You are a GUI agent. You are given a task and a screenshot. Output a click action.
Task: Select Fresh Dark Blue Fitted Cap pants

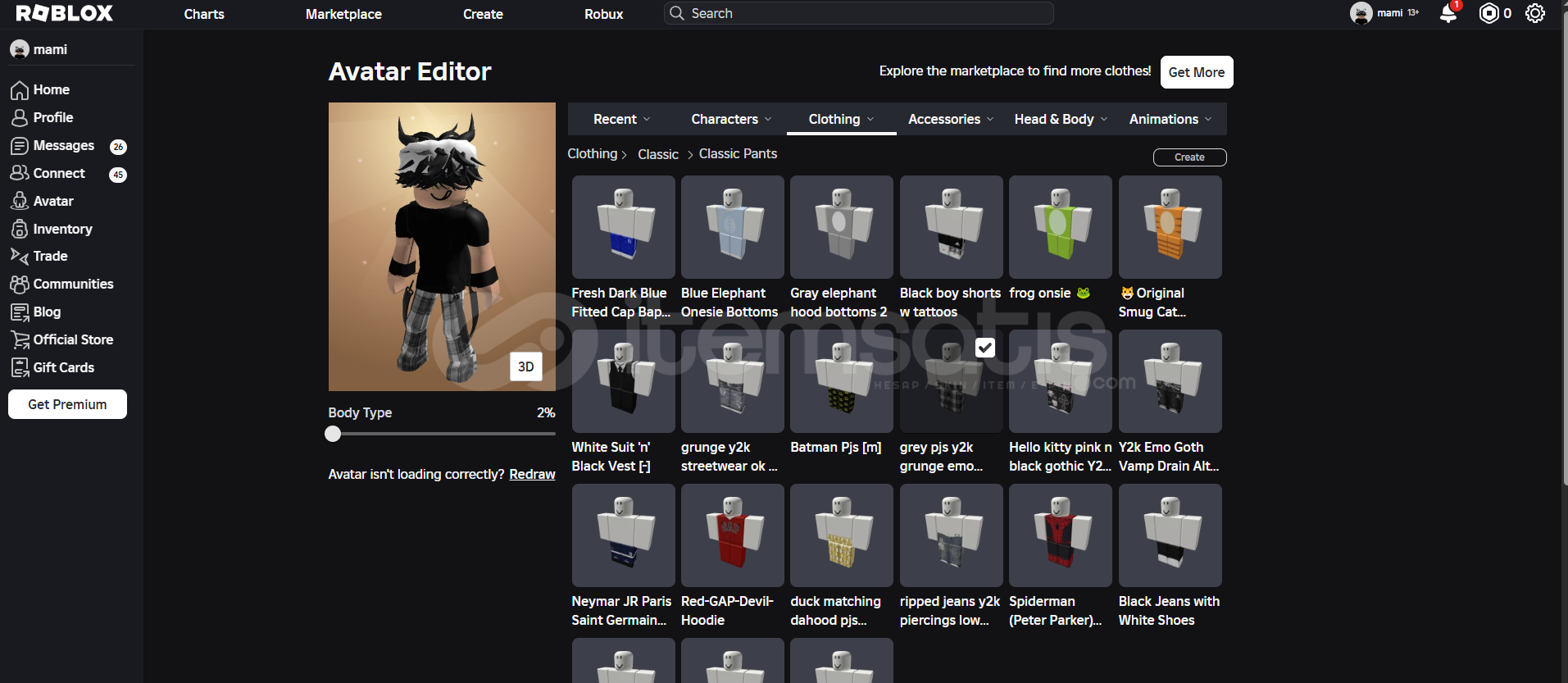click(x=623, y=227)
